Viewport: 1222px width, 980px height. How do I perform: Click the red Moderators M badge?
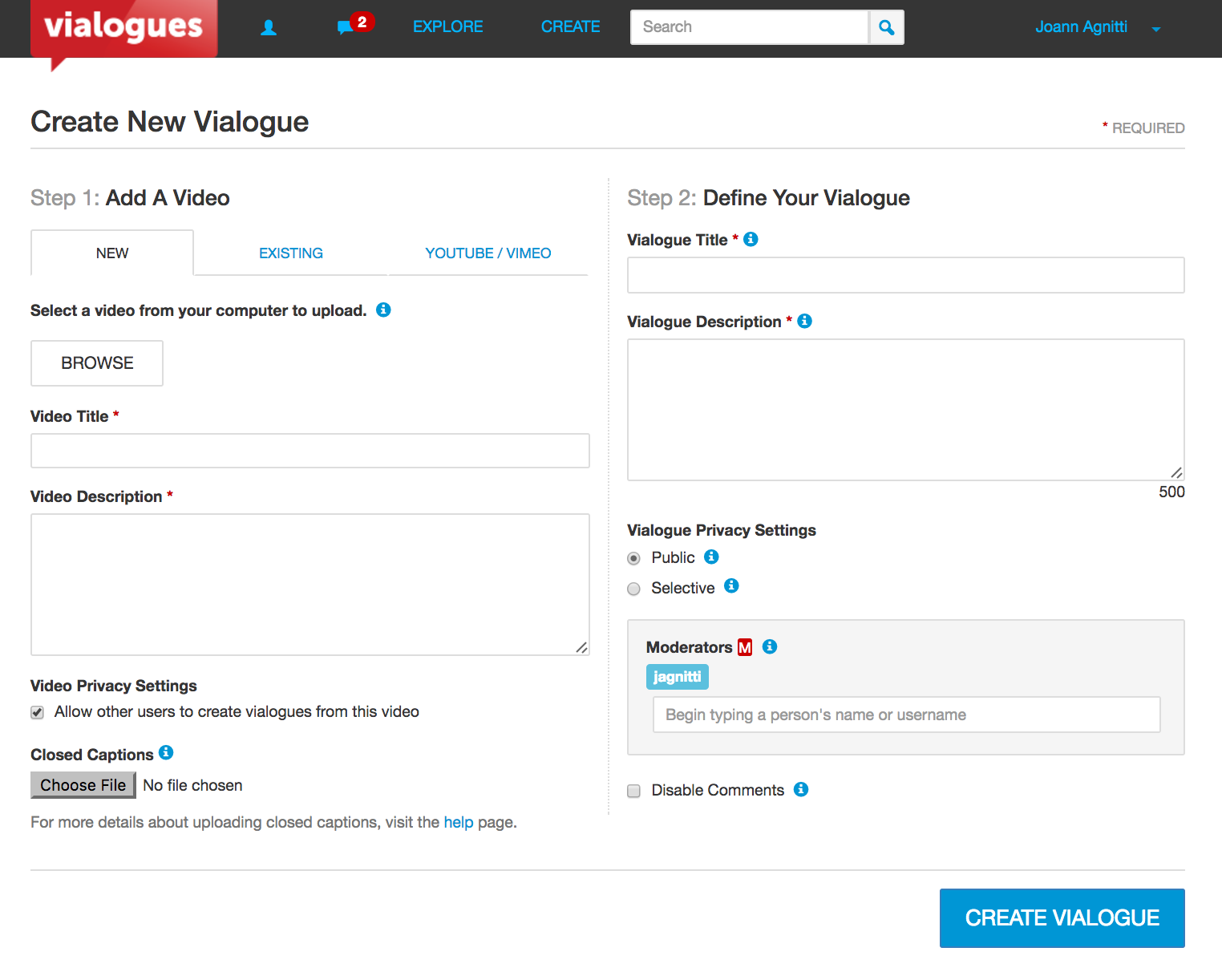pyautogui.click(x=745, y=647)
